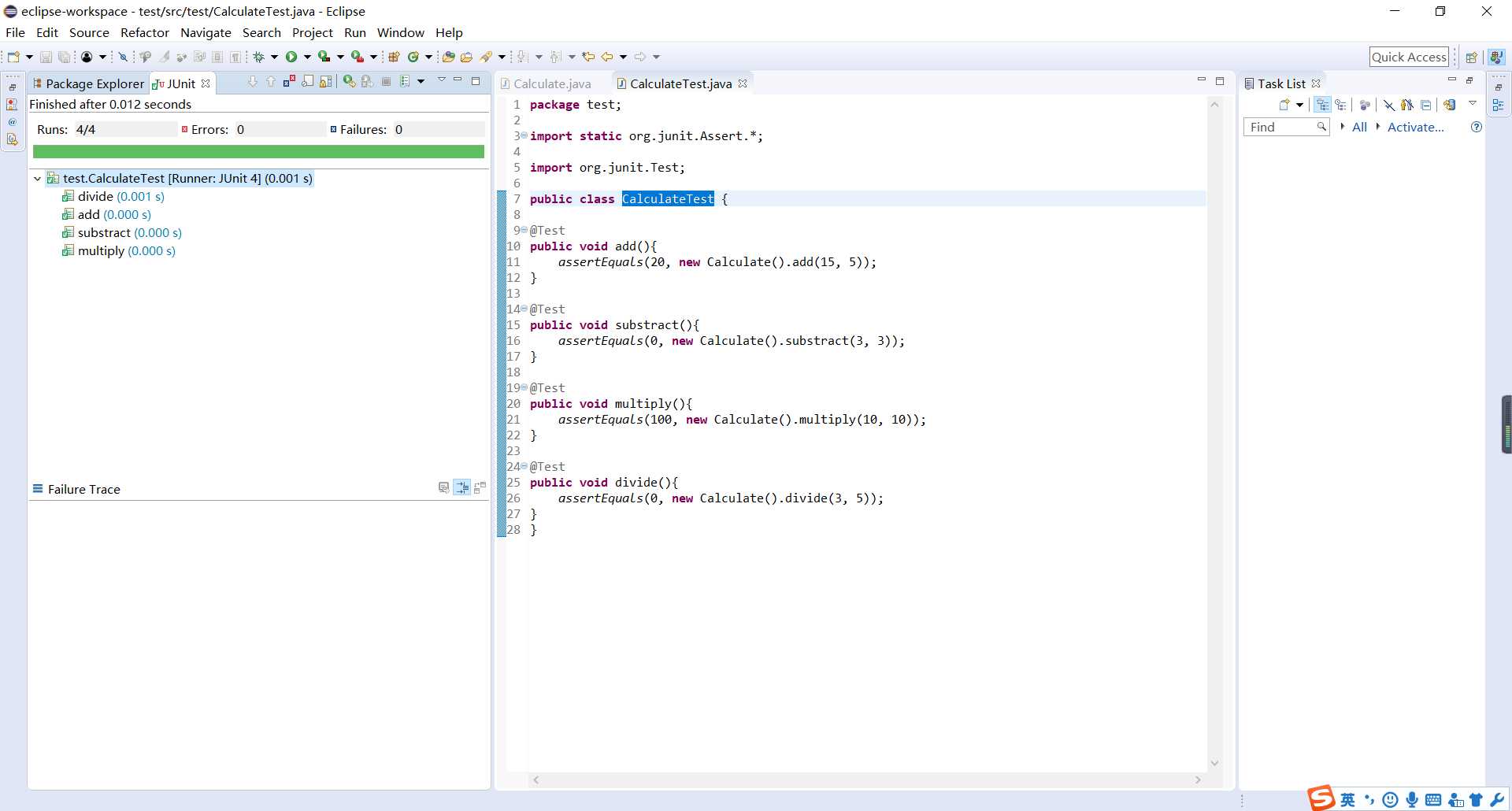This screenshot has height=811, width=1512.
Task: Click the External Tools run icon
Action: point(357,57)
